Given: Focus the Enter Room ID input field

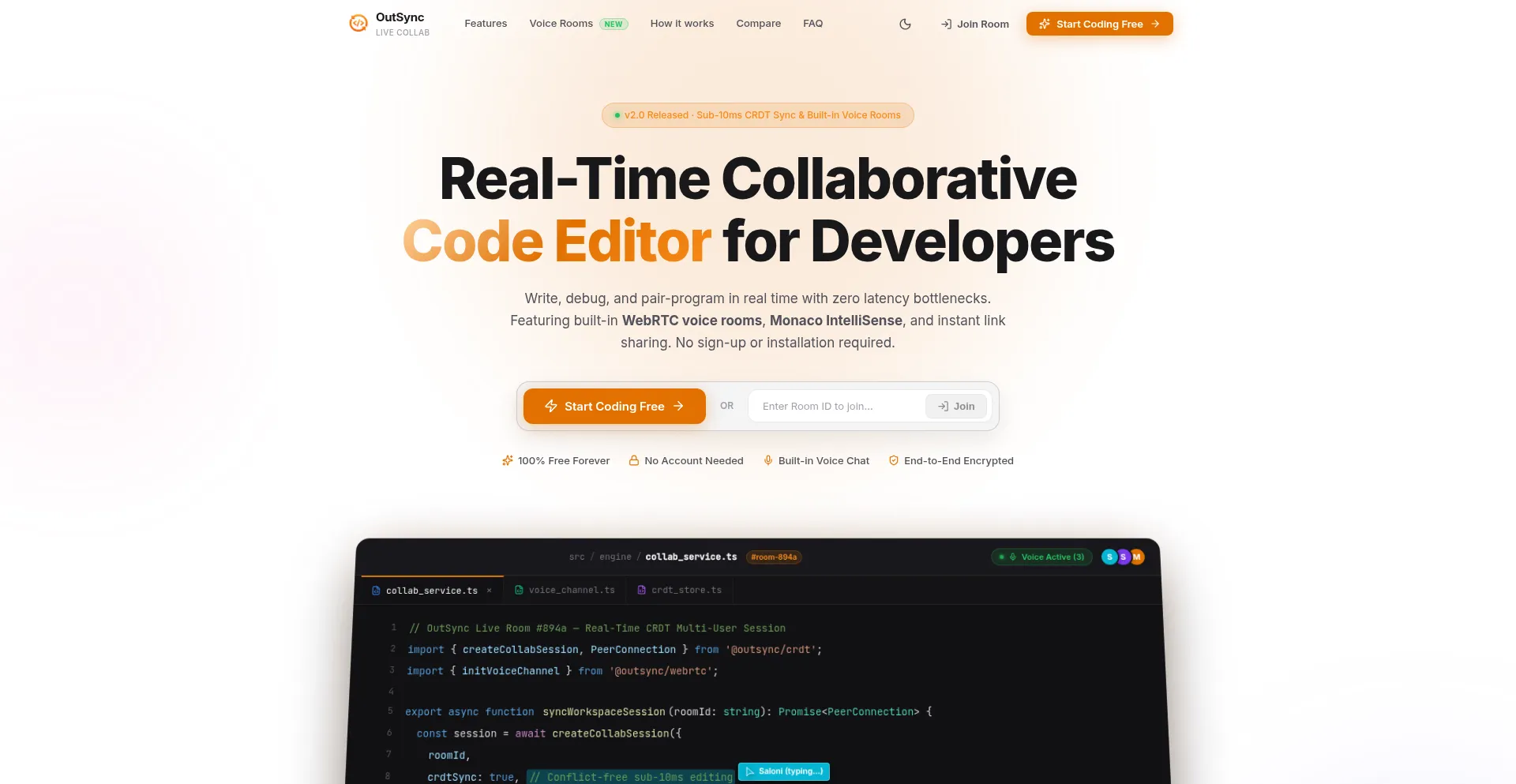Looking at the screenshot, I should [x=837, y=406].
